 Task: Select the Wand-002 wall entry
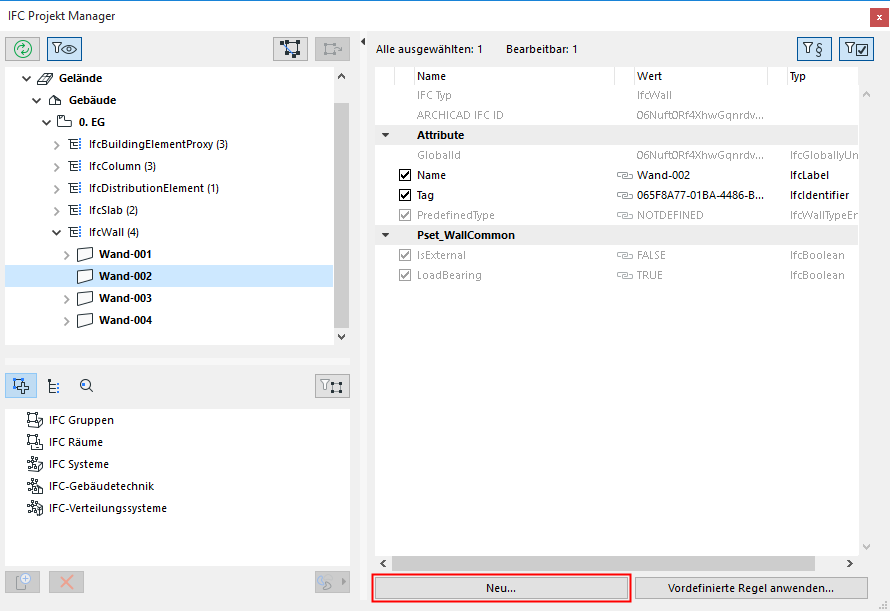tap(169, 276)
